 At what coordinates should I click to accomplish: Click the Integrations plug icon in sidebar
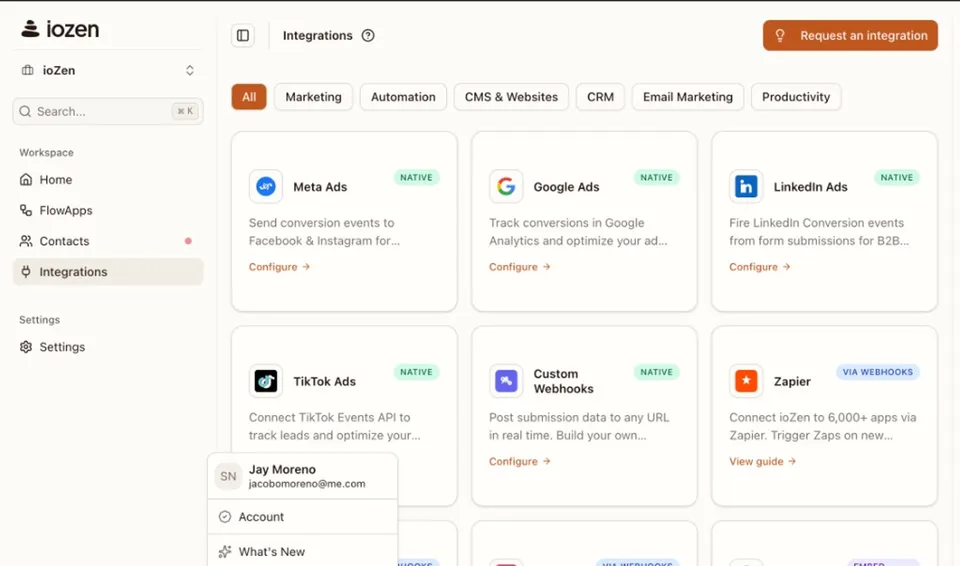[26, 271]
